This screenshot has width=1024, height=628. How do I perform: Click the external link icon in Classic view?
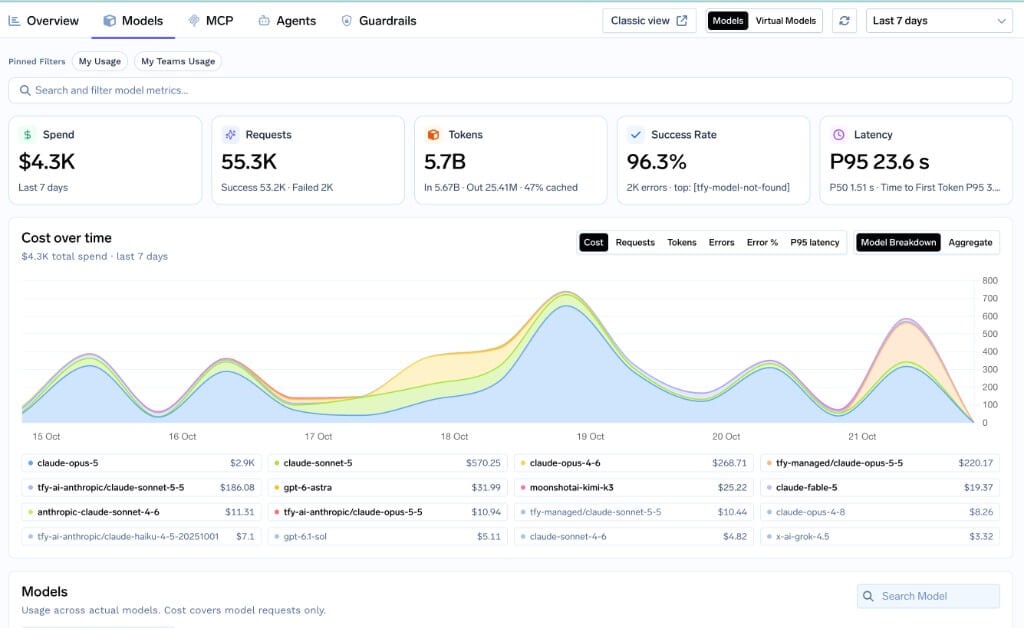click(x=682, y=21)
